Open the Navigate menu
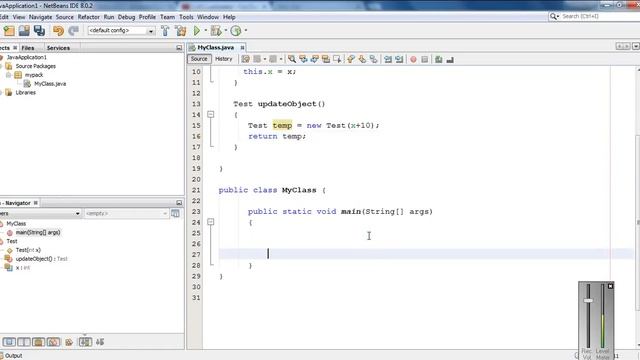The width and height of the screenshot is (640, 360). tap(40, 17)
